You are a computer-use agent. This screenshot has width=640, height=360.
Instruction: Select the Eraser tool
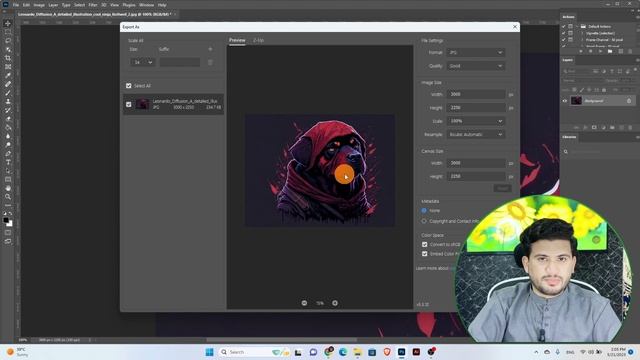tap(8, 119)
